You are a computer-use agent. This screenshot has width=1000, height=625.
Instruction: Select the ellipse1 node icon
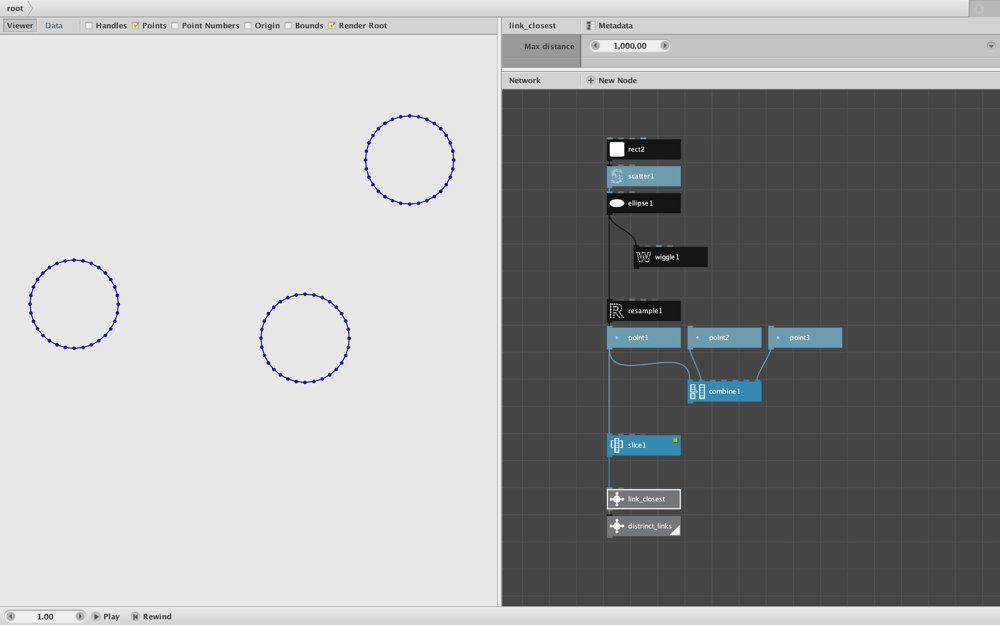tap(616, 203)
